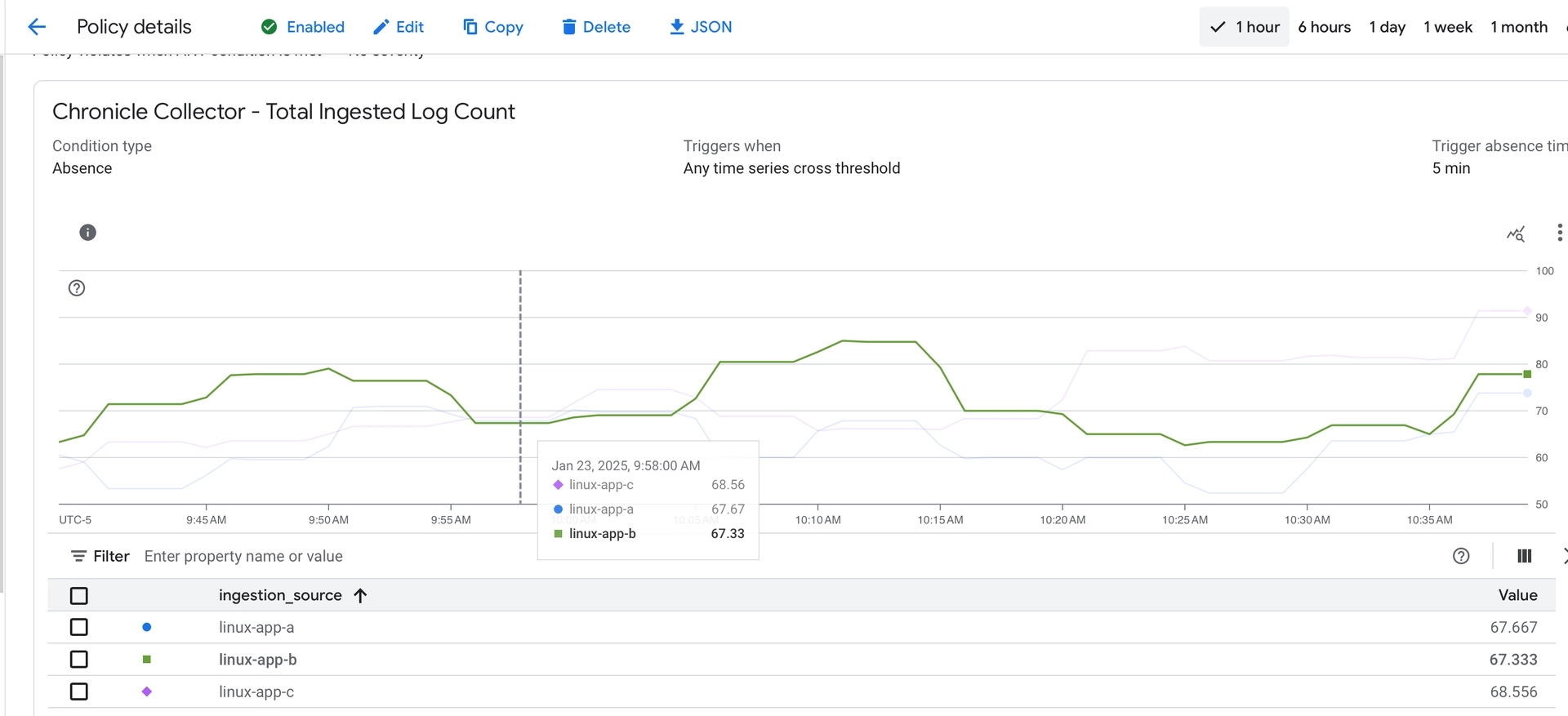Click value 68.556 in the table
This screenshot has height=716, width=1568.
1513,692
